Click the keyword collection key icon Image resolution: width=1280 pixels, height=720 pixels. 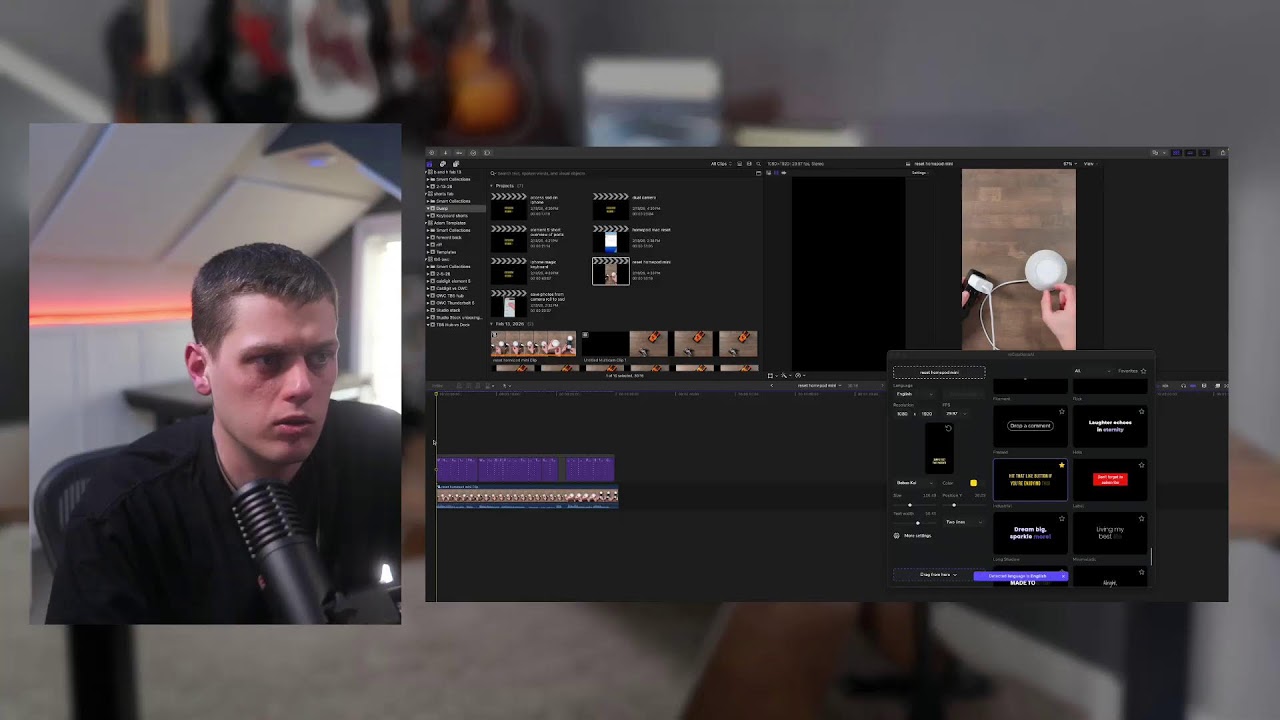coord(459,153)
